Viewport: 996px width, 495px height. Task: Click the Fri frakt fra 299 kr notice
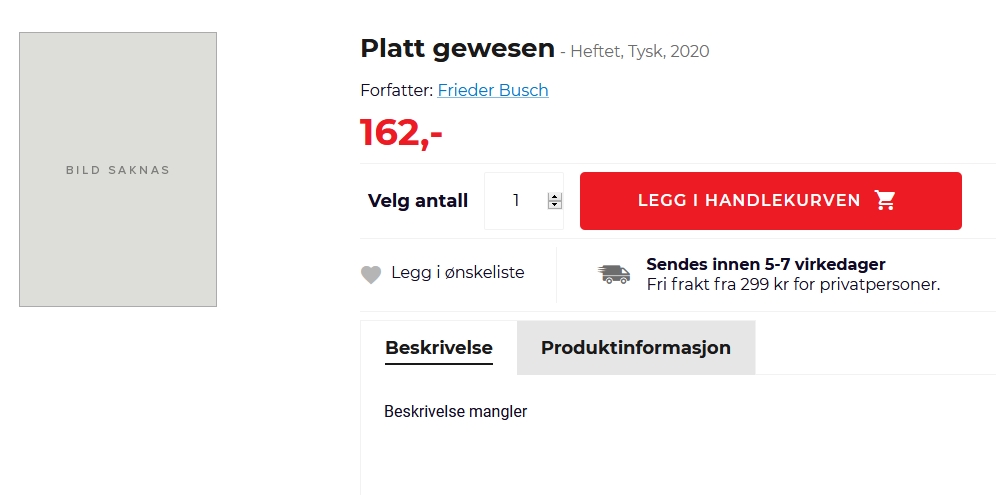pyautogui.click(x=793, y=284)
